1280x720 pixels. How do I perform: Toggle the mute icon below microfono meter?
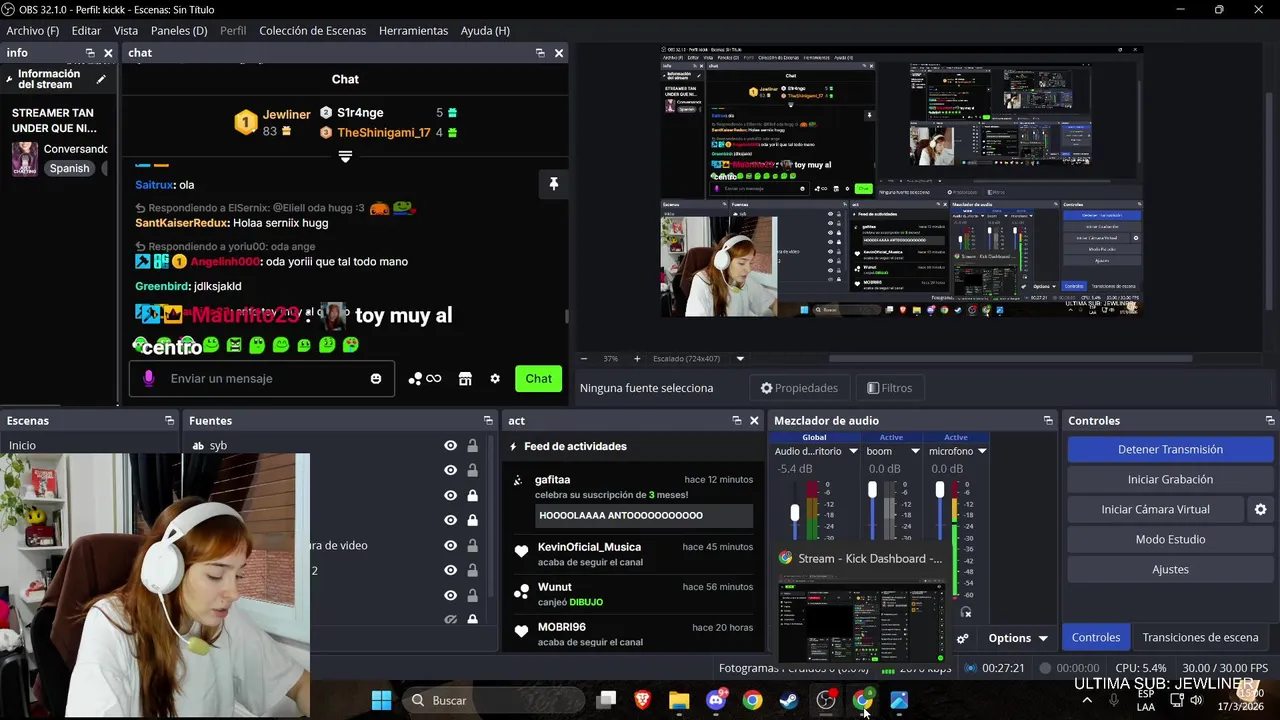[966, 612]
